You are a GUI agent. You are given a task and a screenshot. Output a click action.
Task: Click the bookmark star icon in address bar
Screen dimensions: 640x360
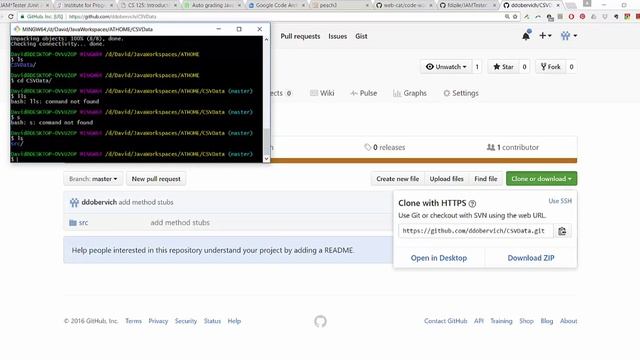pyautogui.click(x=515, y=17)
